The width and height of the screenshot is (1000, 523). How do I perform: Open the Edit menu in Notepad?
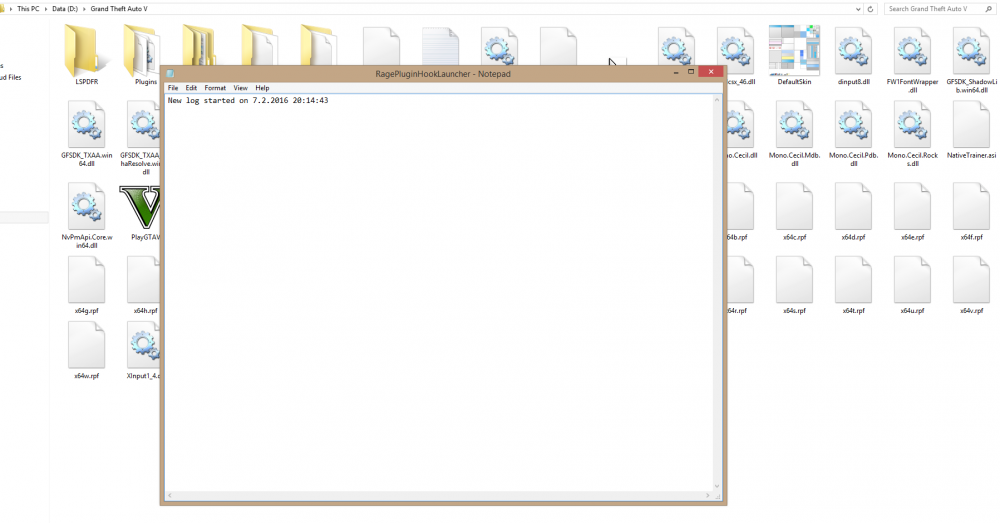click(x=191, y=88)
